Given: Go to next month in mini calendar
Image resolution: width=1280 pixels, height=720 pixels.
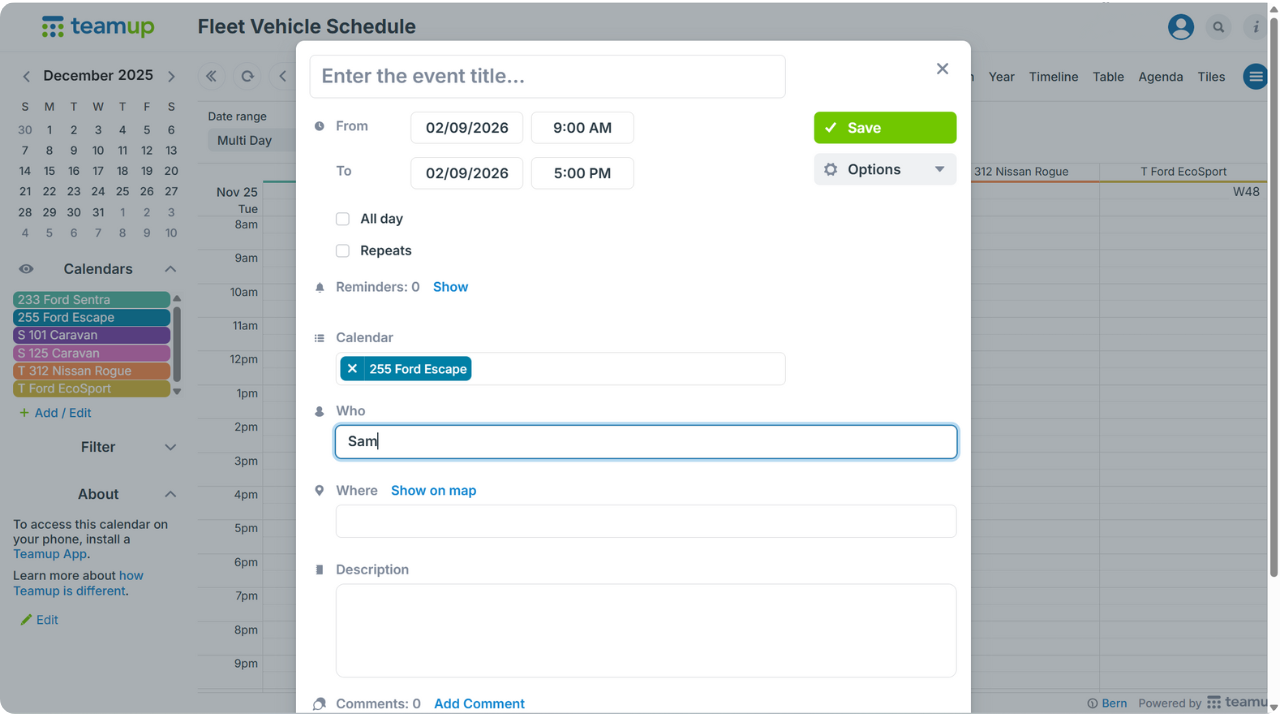Looking at the screenshot, I should point(171,76).
